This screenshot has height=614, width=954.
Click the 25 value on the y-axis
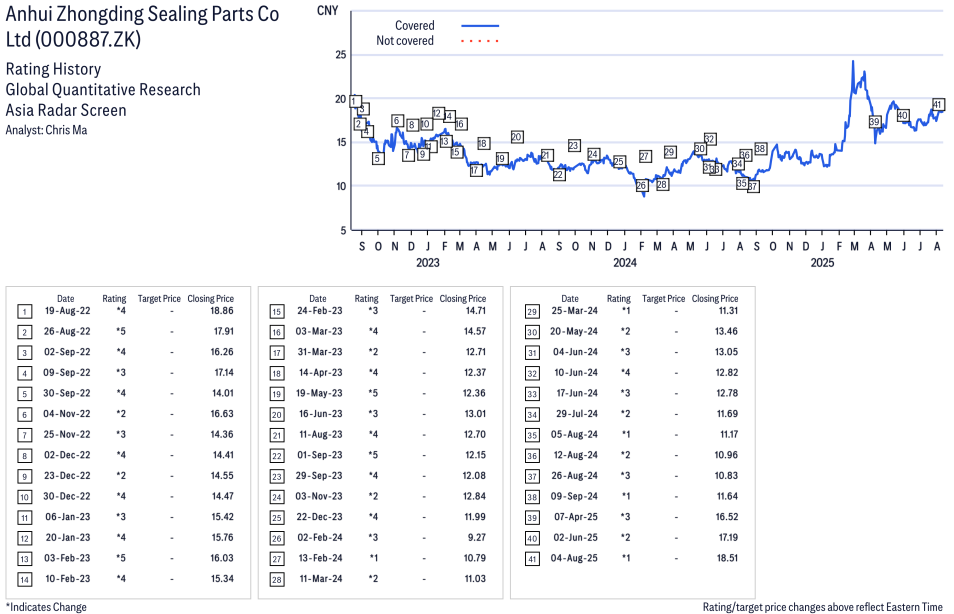coord(341,55)
